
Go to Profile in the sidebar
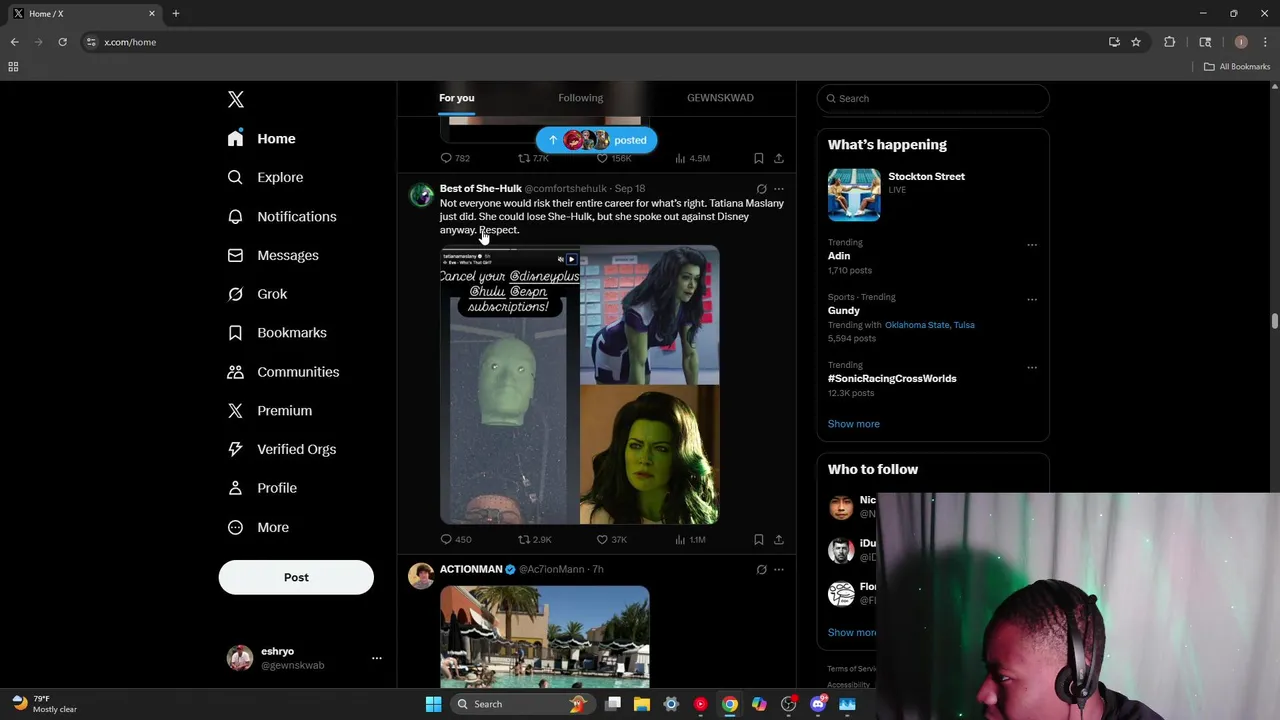[x=263, y=488]
